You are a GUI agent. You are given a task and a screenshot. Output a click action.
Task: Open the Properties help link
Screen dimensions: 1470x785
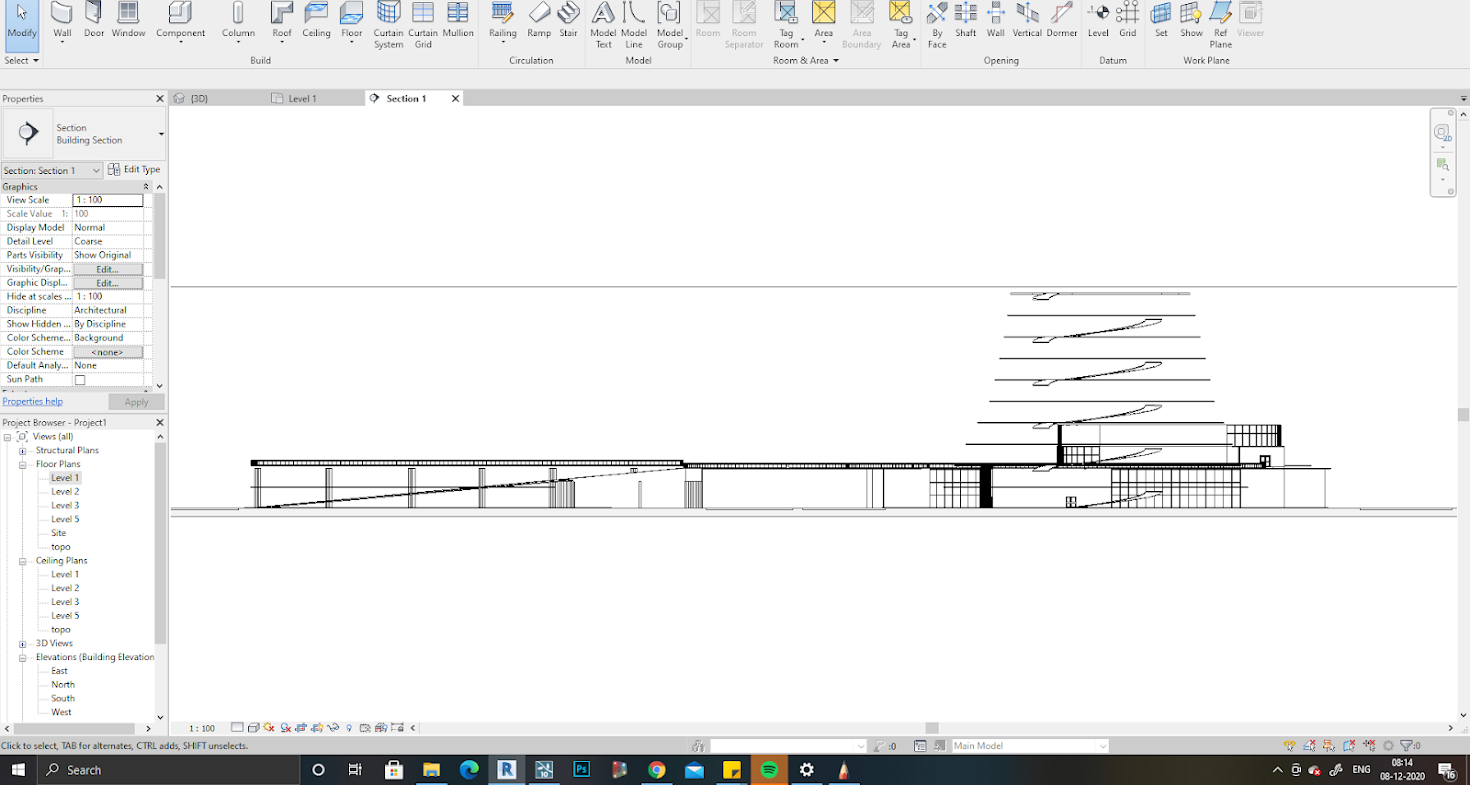coord(32,402)
